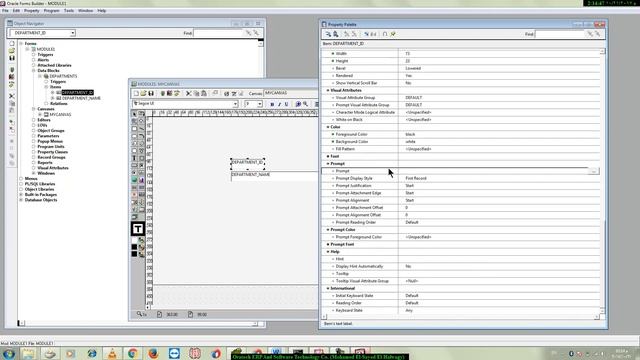This screenshot has width=640, height=360.
Task: Open the Window menu
Action: [x=86, y=11]
